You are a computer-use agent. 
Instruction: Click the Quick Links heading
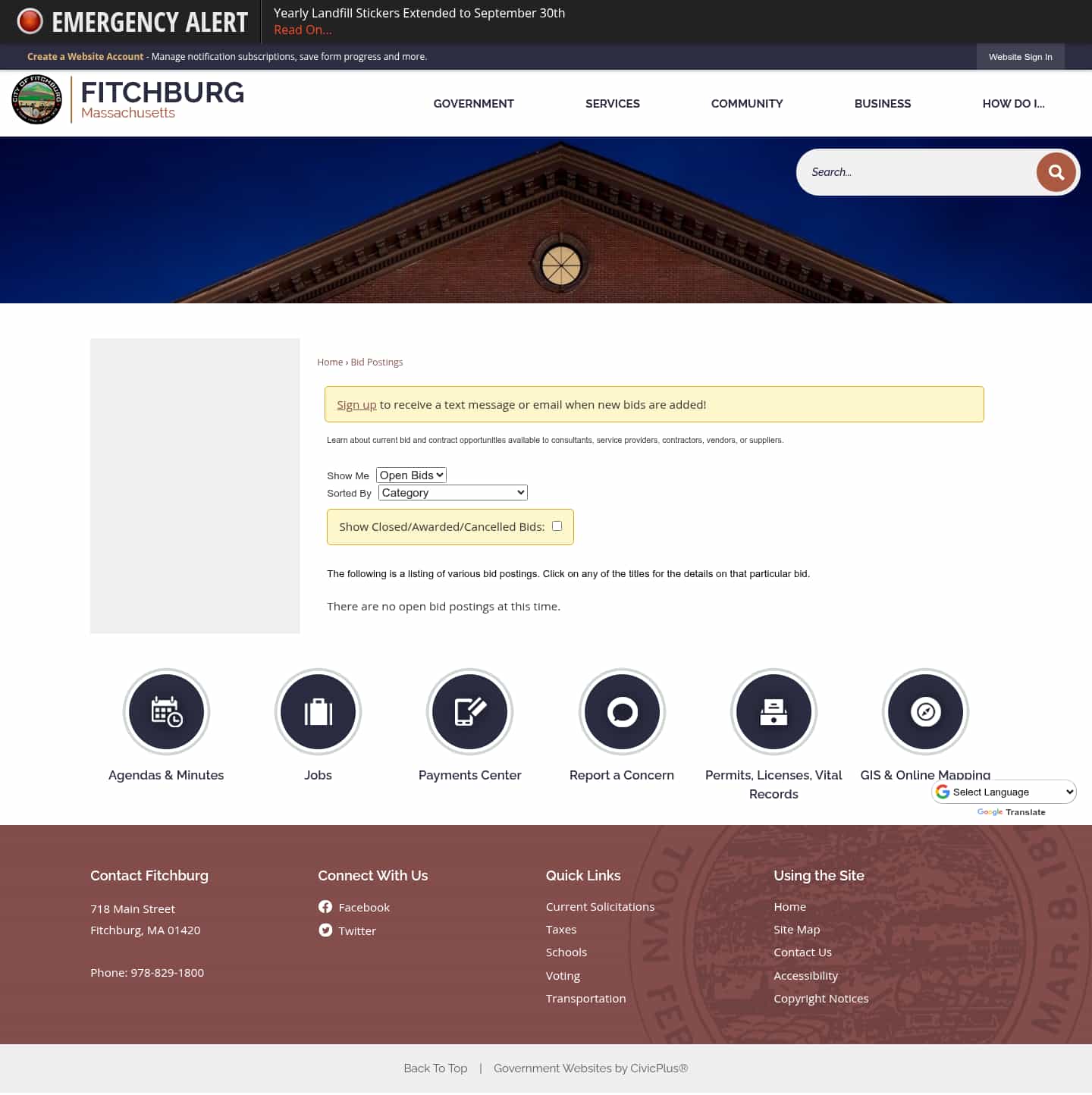tap(583, 876)
